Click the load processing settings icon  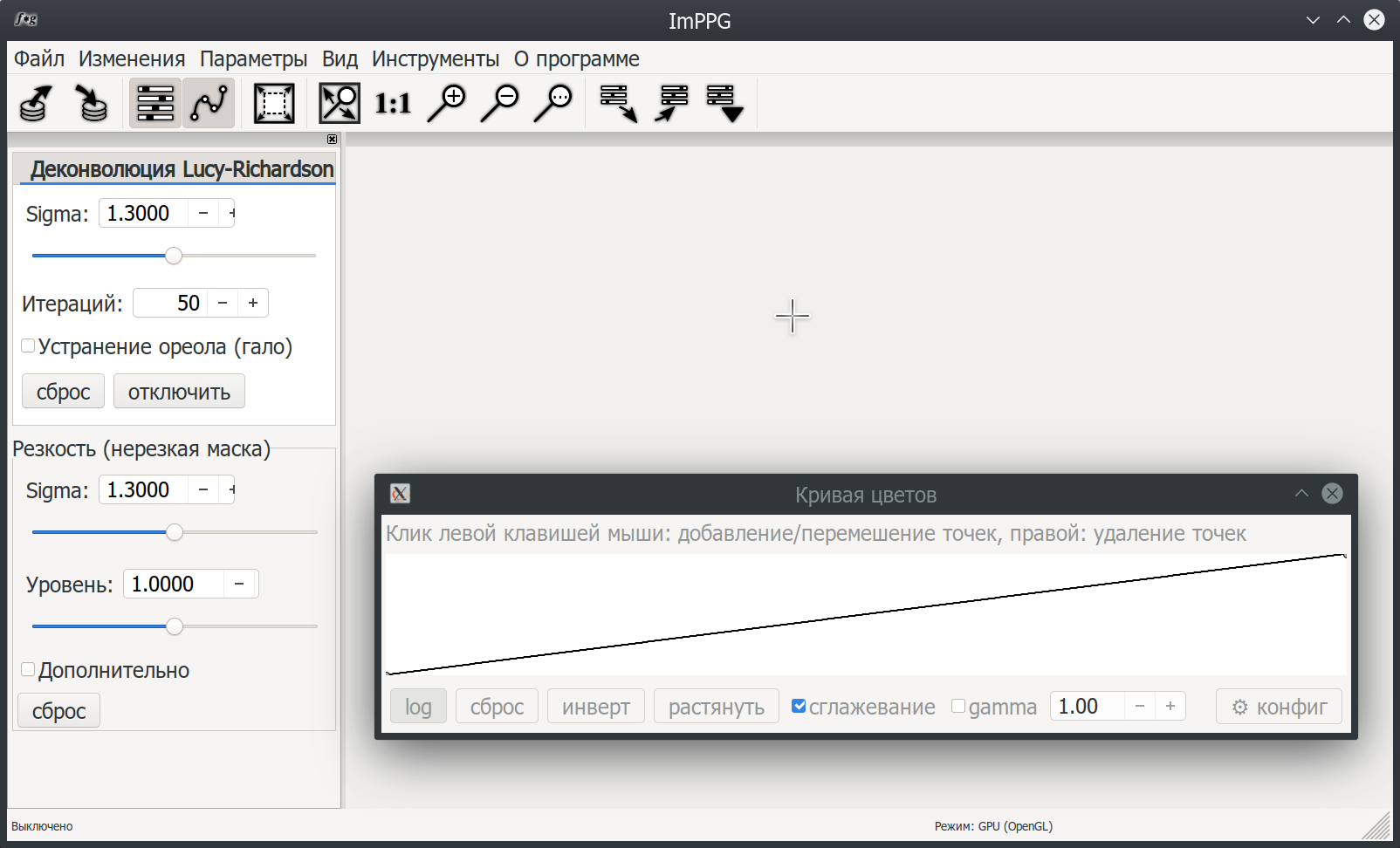click(x=619, y=103)
